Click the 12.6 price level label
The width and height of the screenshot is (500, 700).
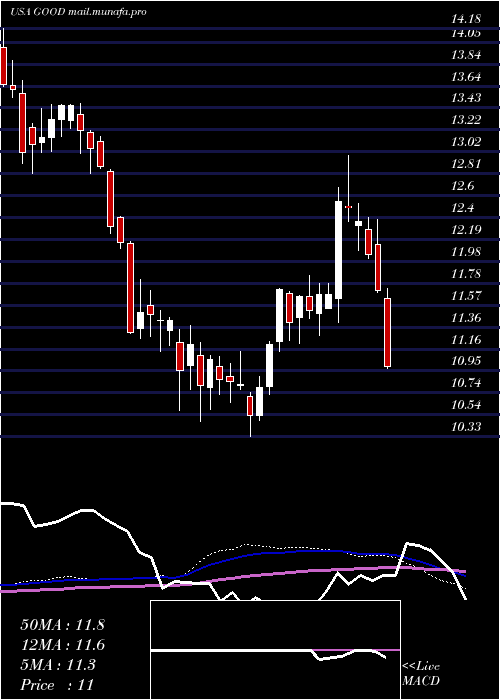[x=463, y=186]
